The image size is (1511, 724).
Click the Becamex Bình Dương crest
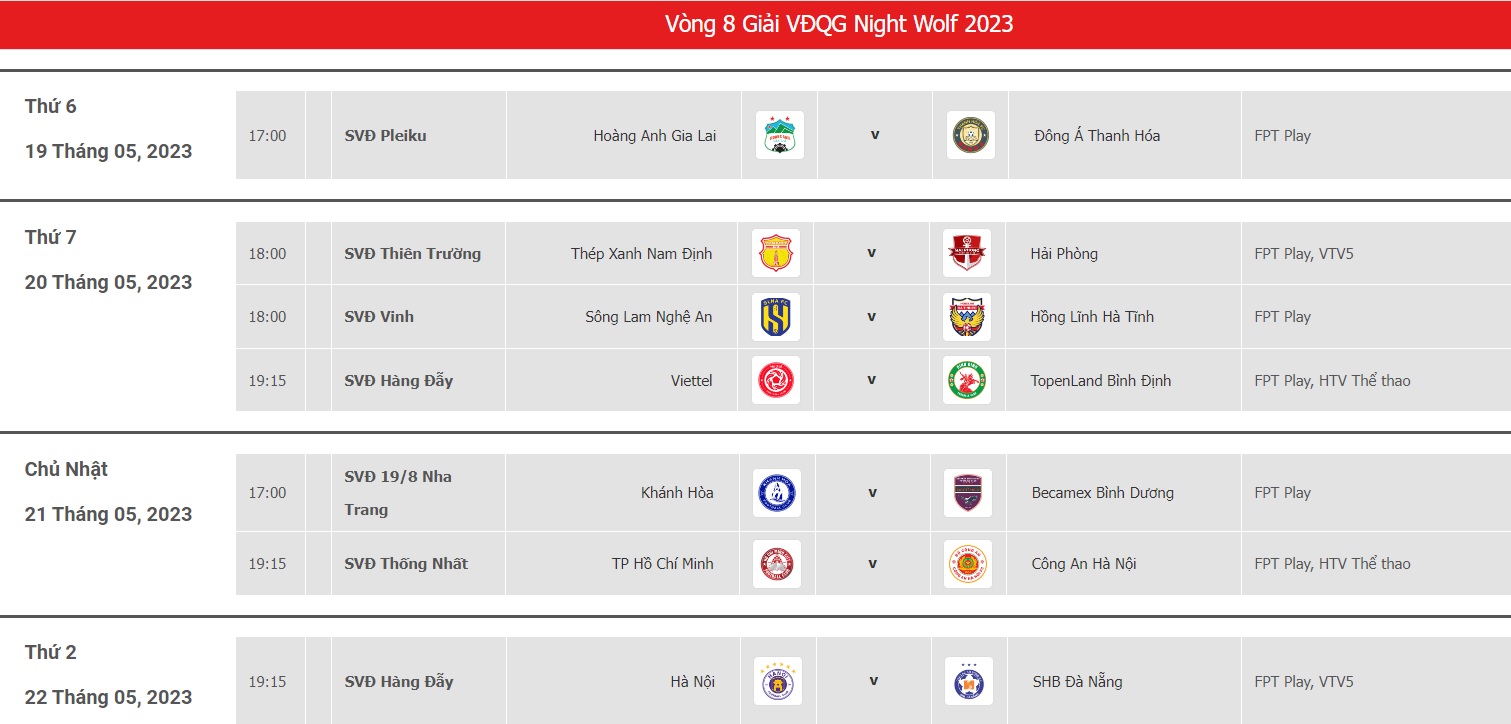(967, 493)
